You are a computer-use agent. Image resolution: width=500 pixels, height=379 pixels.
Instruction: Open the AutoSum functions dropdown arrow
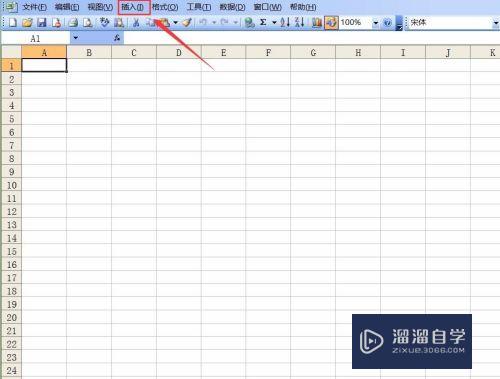[x=274, y=23]
